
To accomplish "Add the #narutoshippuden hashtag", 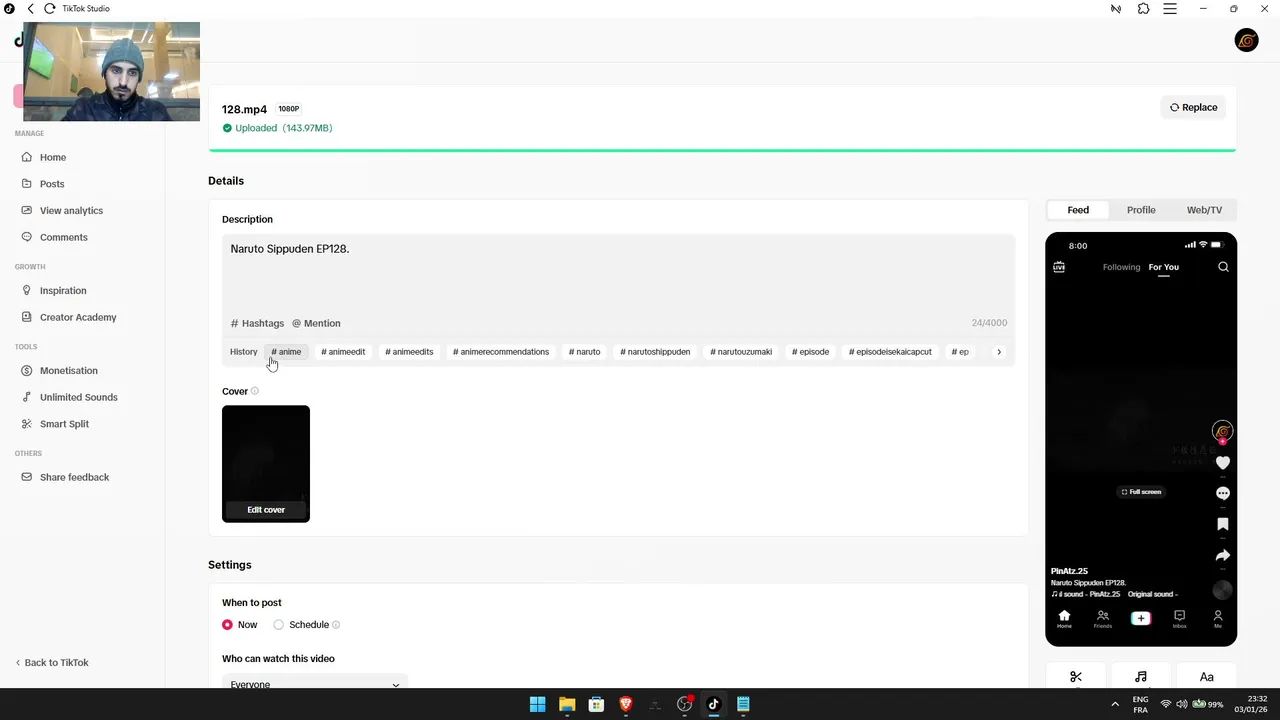I will [655, 352].
